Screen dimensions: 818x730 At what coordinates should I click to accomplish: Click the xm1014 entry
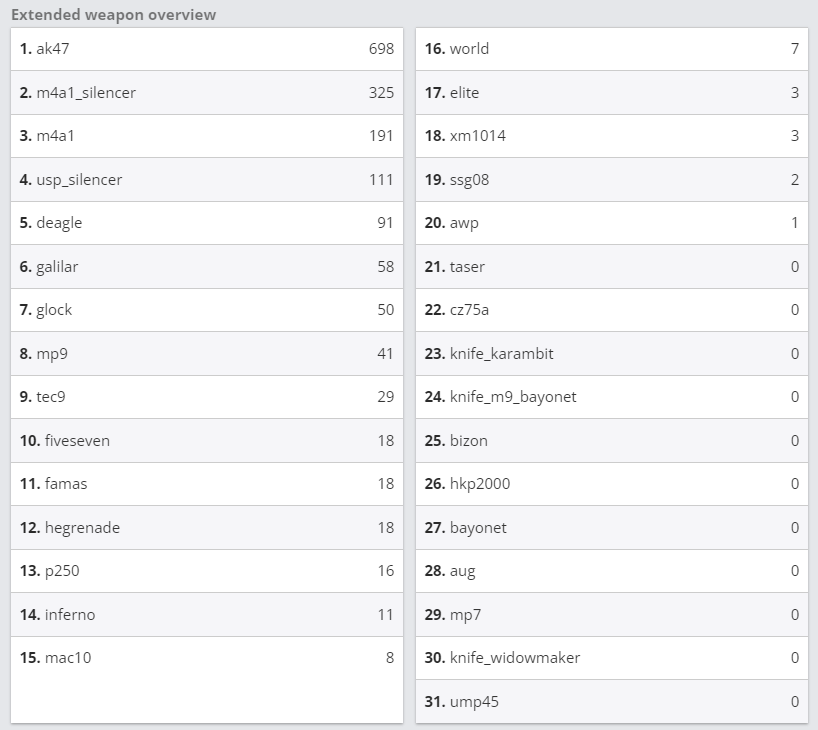point(611,136)
